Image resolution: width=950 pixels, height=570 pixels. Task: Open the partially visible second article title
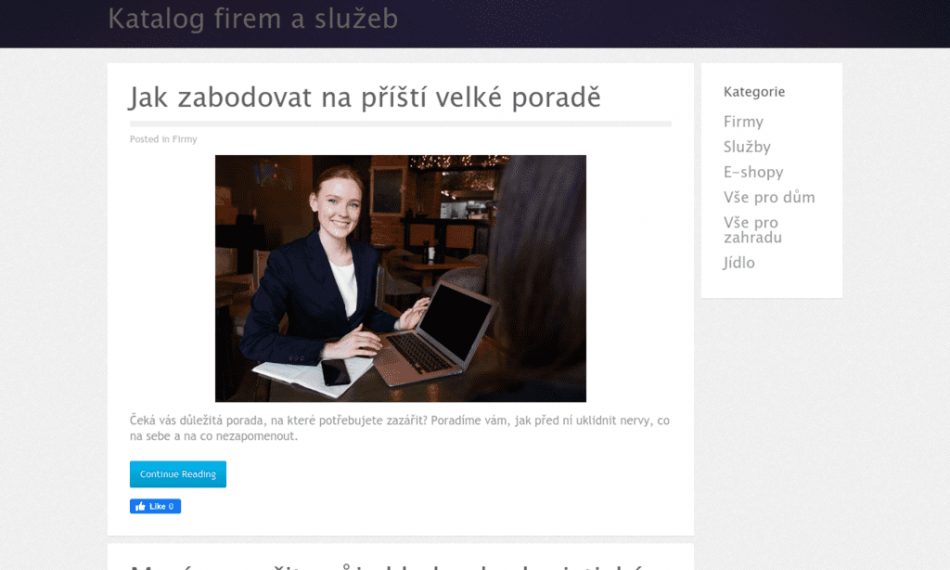point(388,566)
